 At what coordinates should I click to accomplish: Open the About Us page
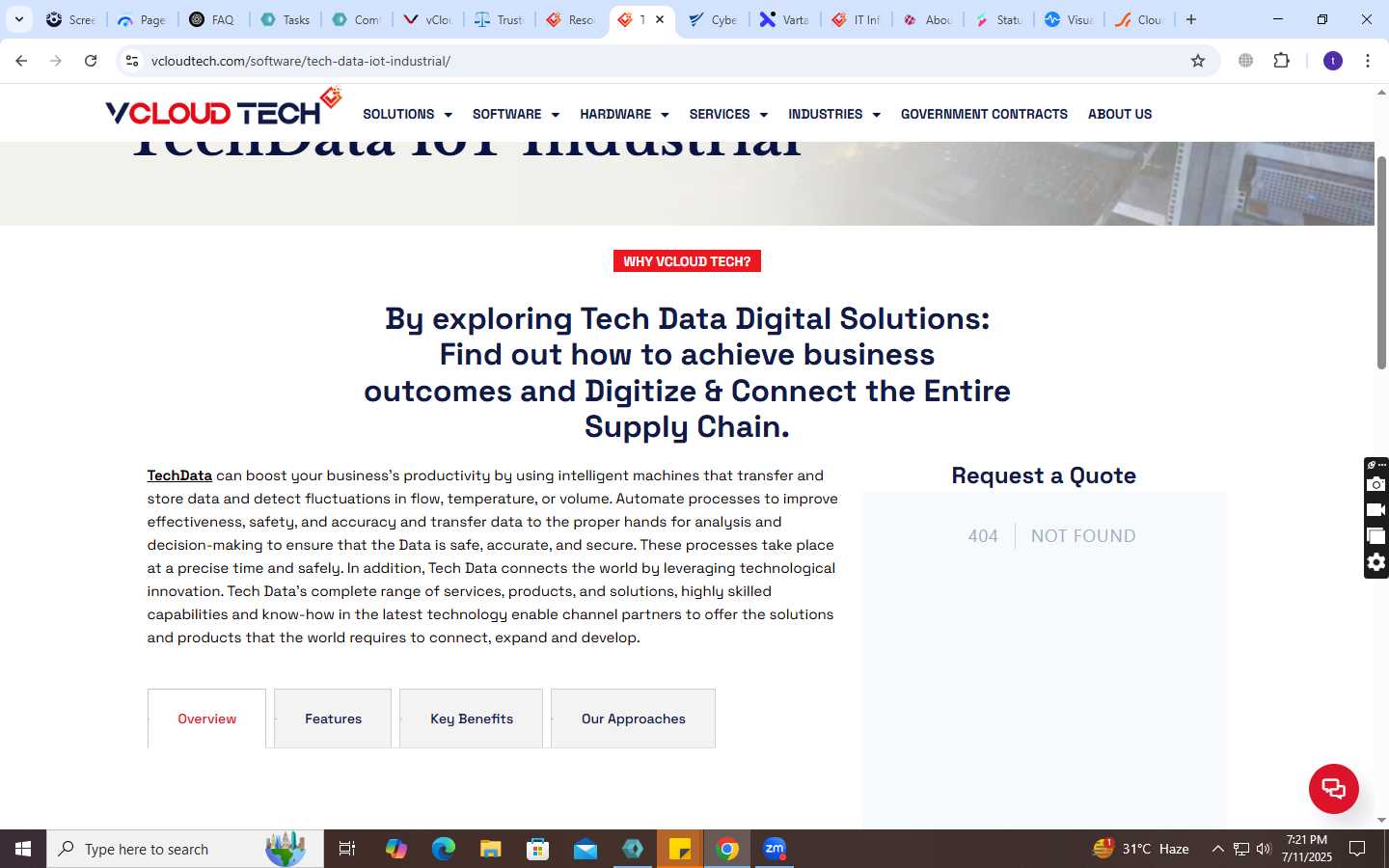pyautogui.click(x=1120, y=114)
